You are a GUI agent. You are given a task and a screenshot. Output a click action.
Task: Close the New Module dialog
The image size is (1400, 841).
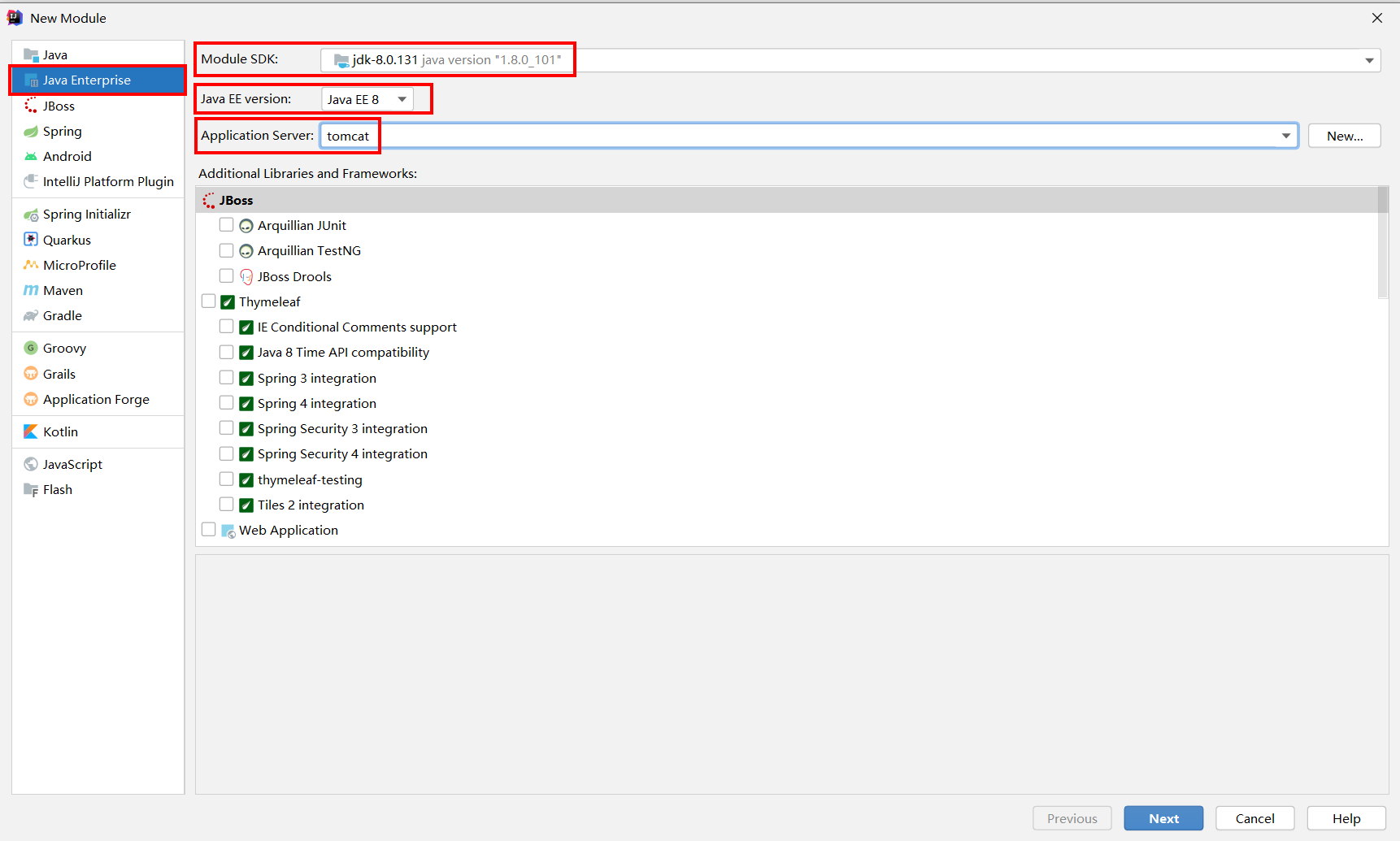click(1376, 18)
